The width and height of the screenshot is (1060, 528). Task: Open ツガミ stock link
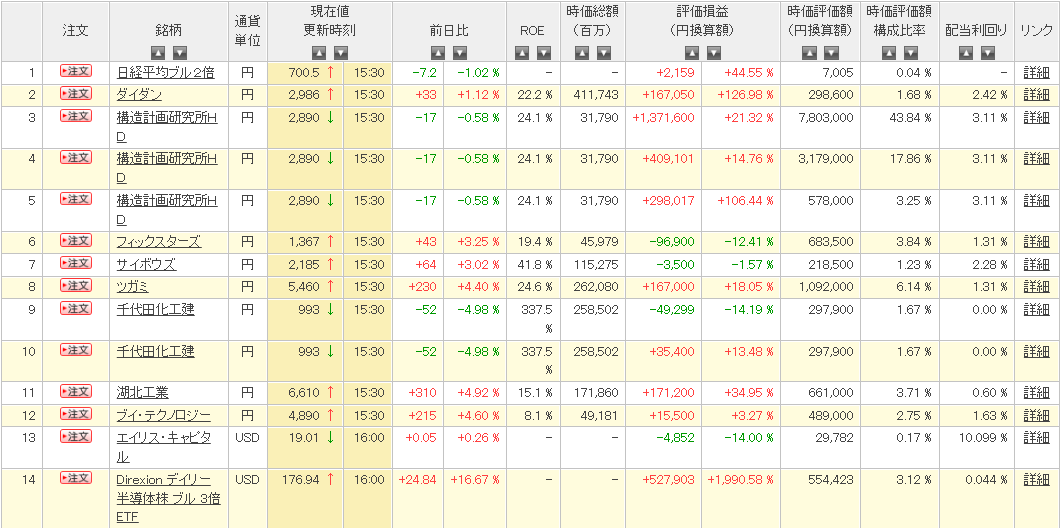point(132,287)
